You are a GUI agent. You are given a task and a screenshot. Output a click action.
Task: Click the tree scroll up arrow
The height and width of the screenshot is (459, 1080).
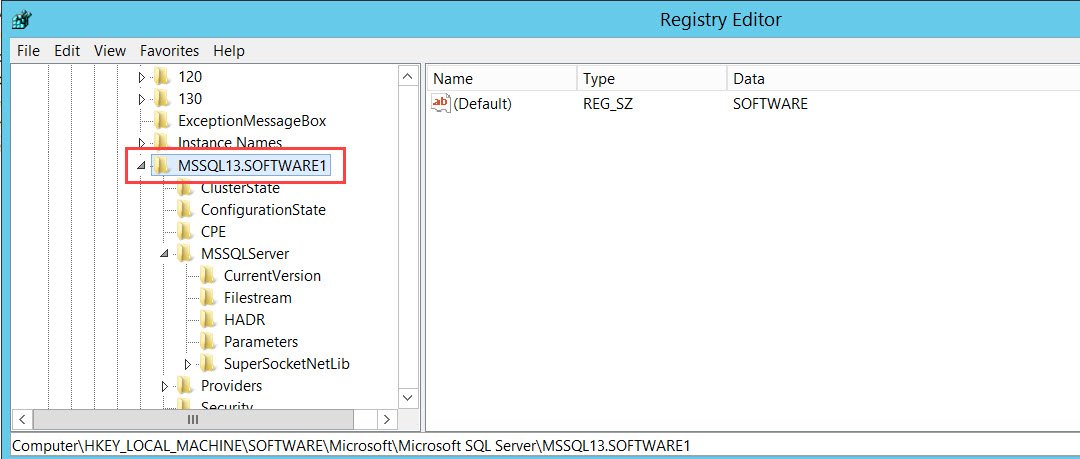point(408,76)
